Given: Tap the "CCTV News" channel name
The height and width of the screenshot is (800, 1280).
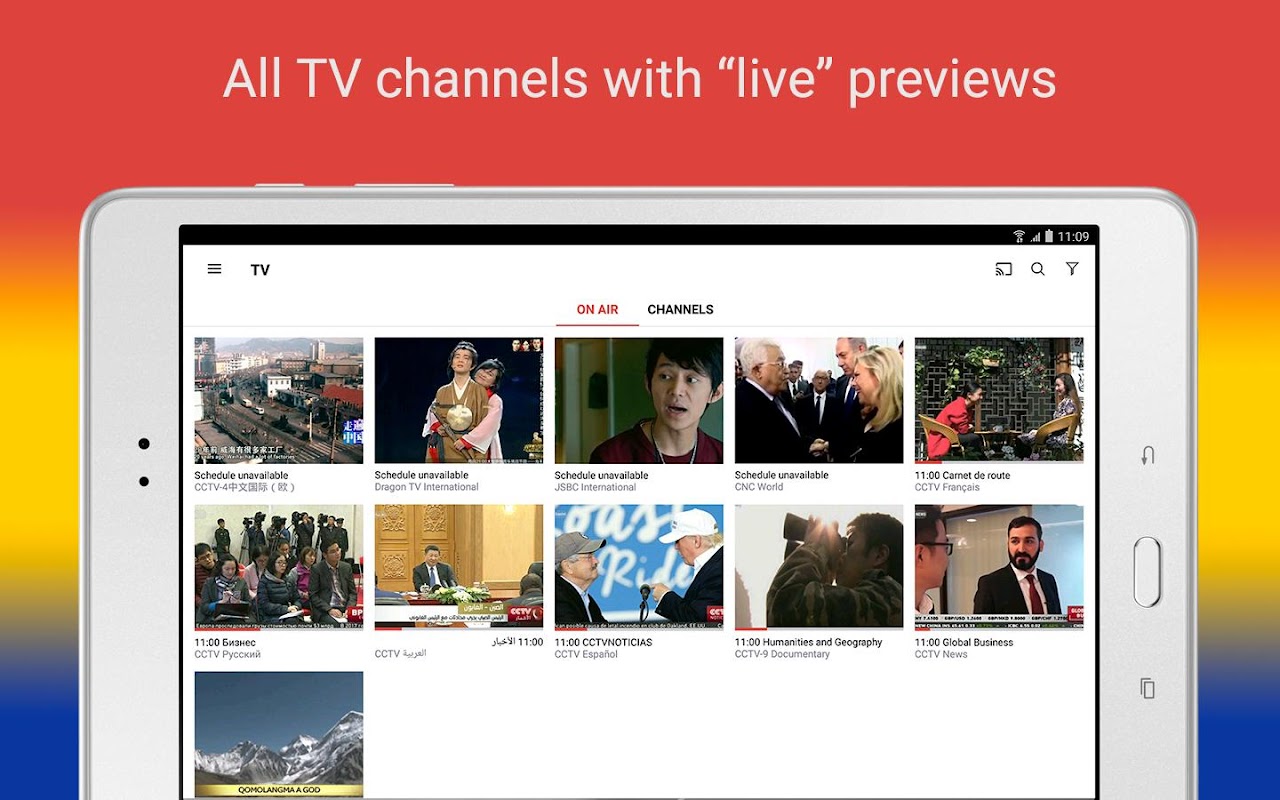Looking at the screenshot, I should coord(941,655).
